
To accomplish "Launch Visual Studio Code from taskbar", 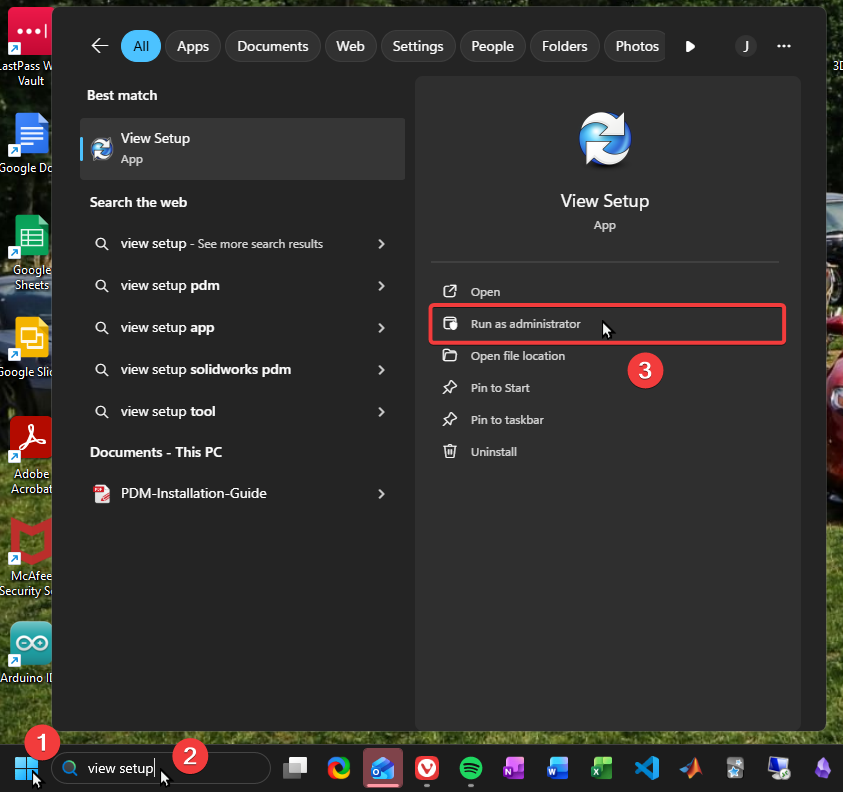I will coord(646,768).
